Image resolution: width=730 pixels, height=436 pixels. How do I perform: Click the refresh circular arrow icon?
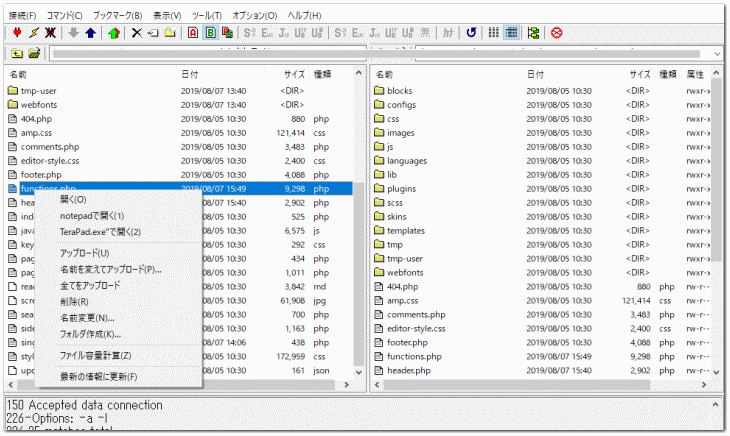point(471,33)
